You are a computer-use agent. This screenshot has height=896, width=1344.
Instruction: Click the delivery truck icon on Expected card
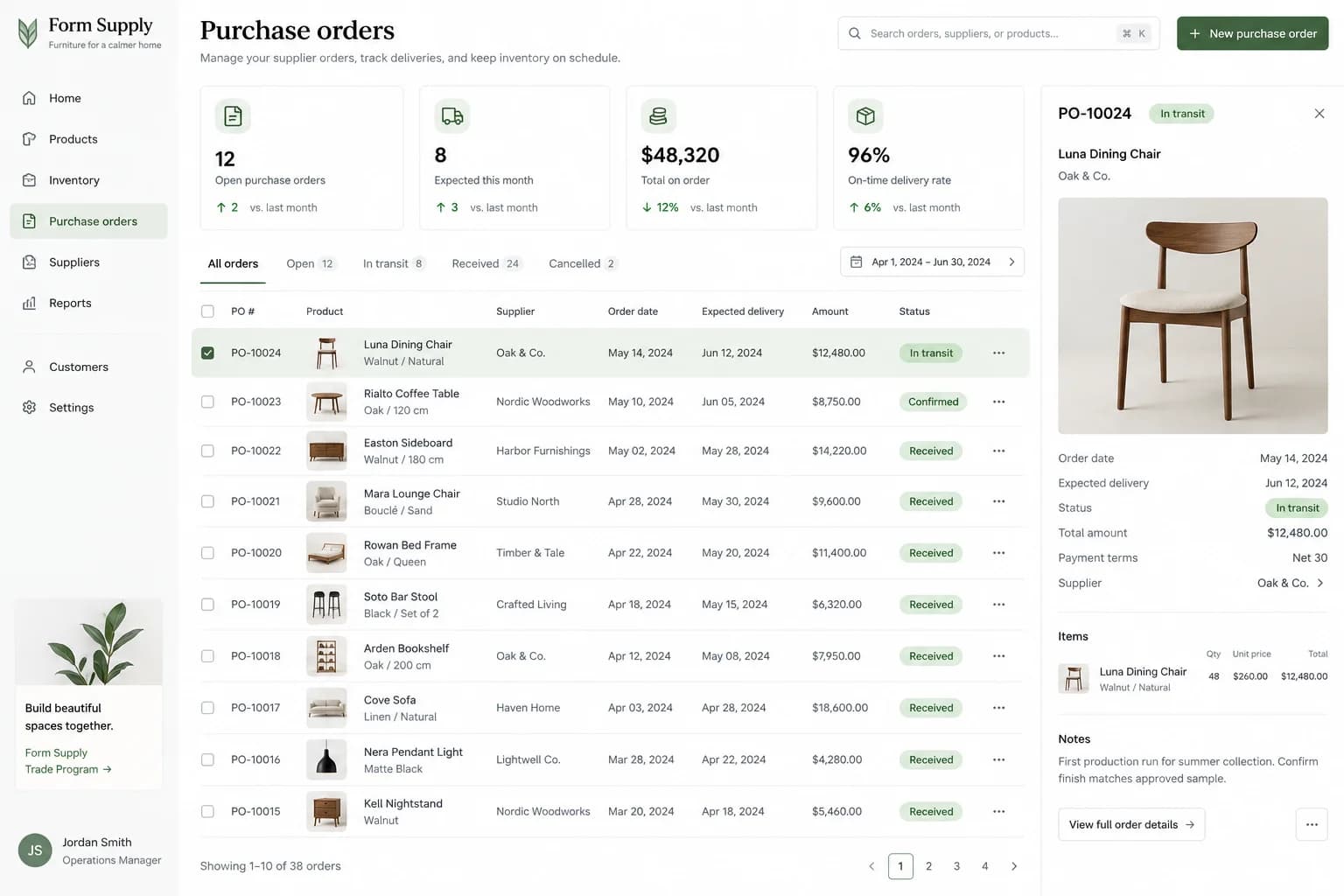tap(452, 115)
